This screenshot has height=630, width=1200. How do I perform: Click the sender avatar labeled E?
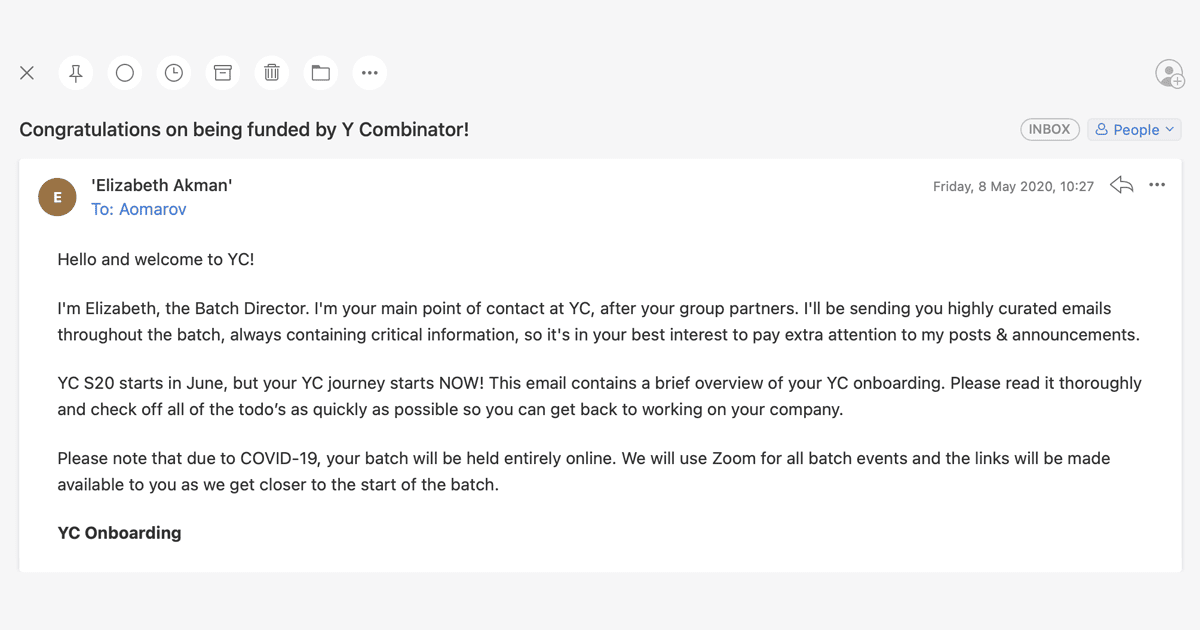tap(57, 197)
